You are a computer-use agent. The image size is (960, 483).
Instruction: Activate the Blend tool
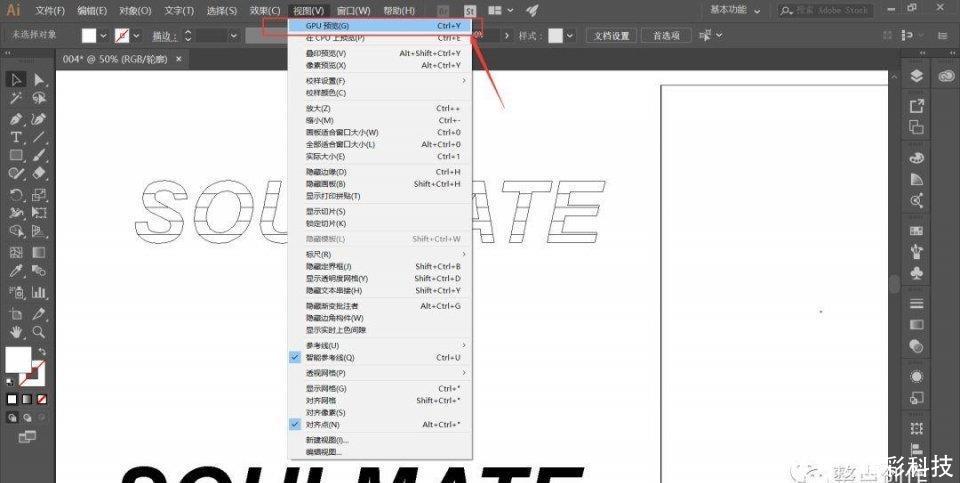pyautogui.click(x=39, y=271)
